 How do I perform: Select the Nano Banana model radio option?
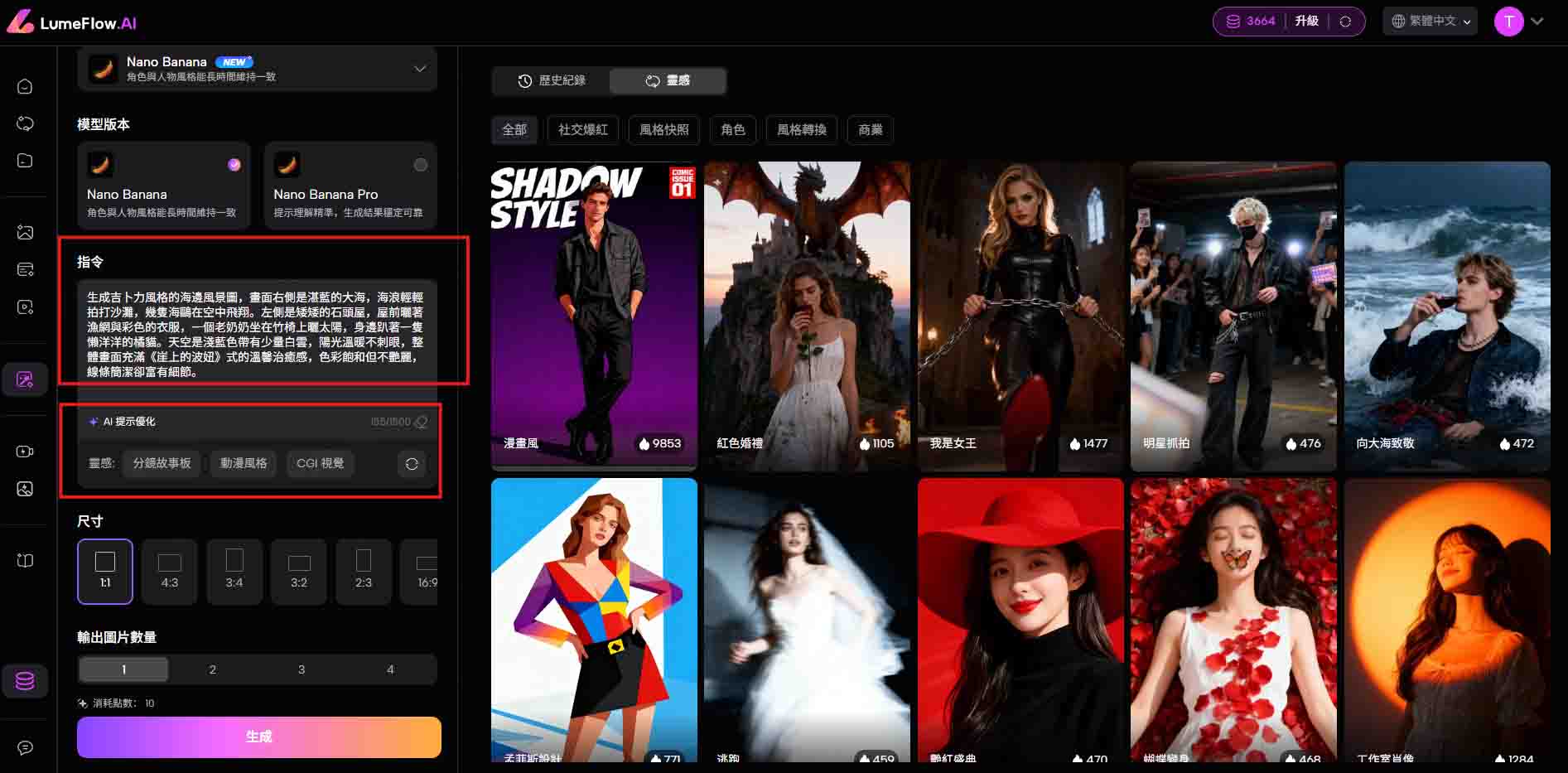[x=234, y=165]
